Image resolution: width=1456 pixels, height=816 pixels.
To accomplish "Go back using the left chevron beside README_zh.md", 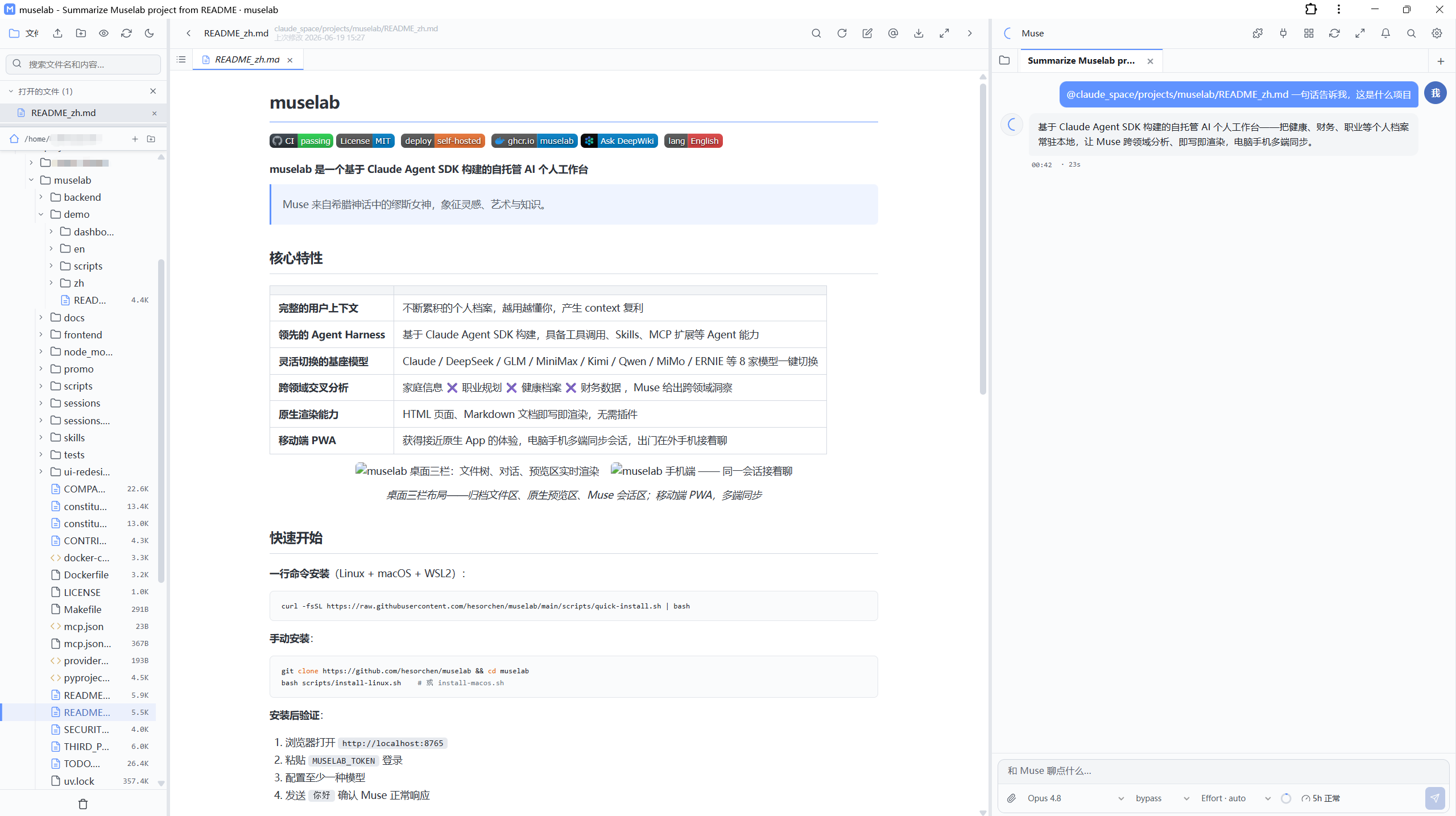I will (x=188, y=33).
